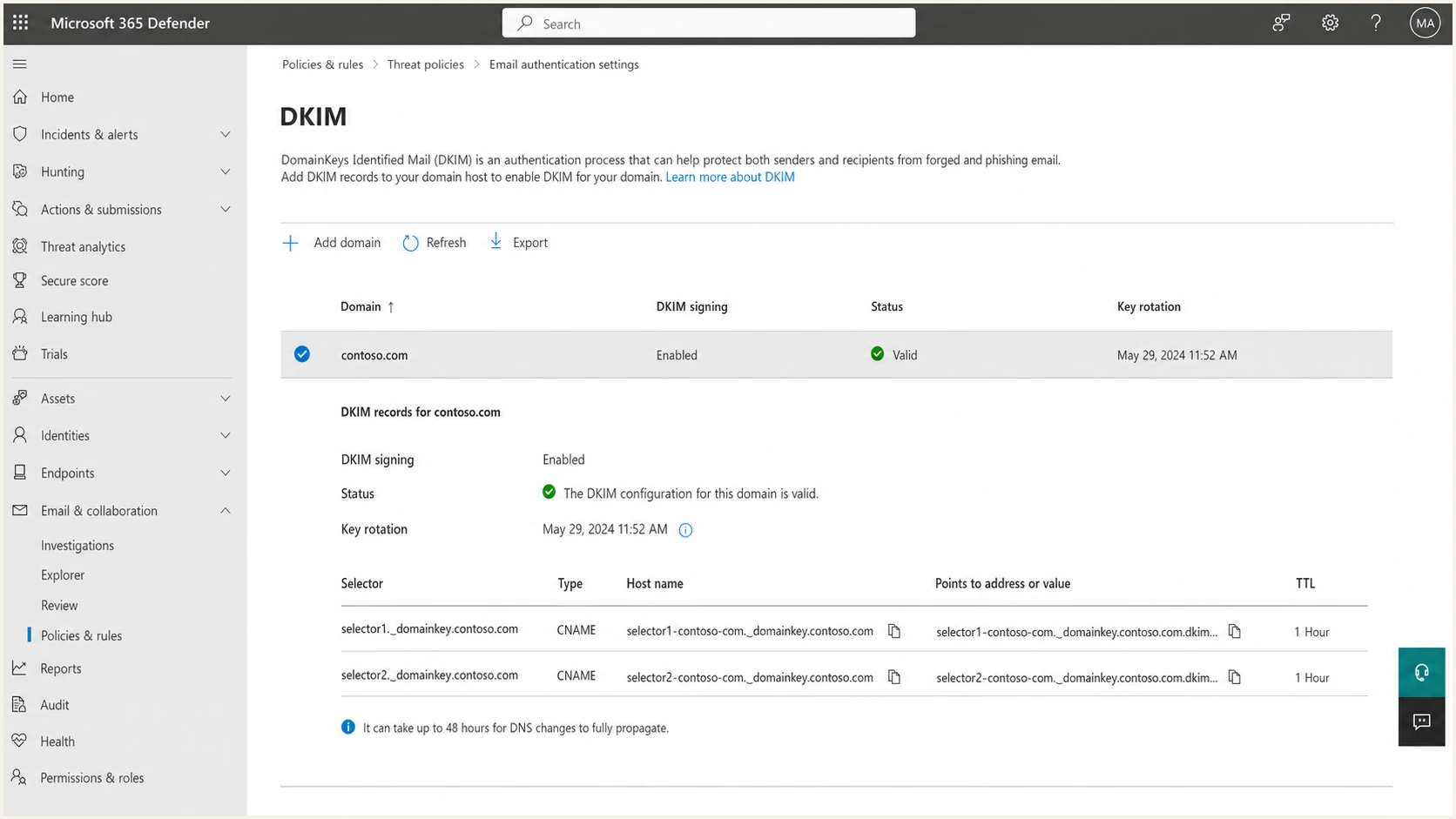The height and width of the screenshot is (819, 1456).
Task: Select contoso.com domain name cell
Action: click(374, 355)
